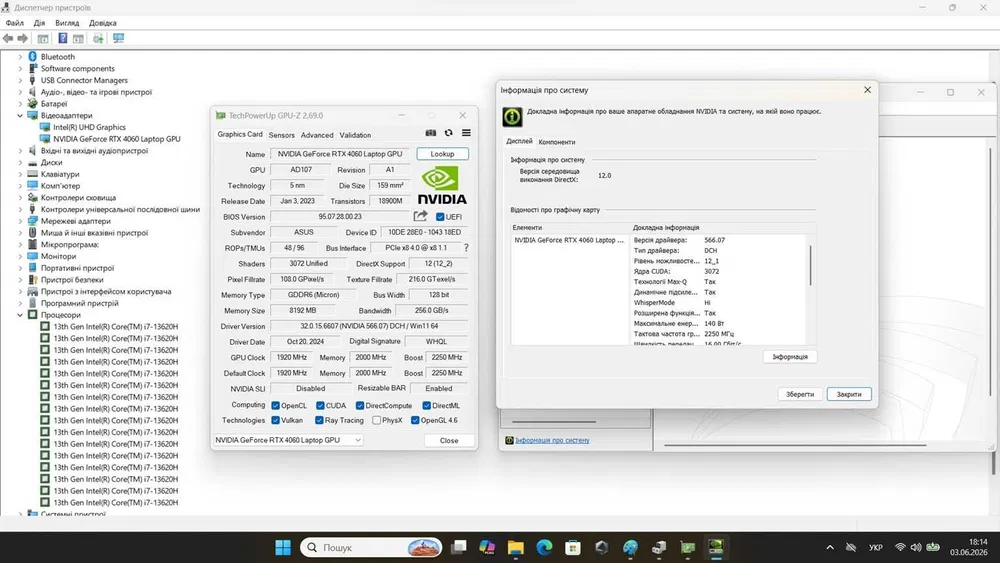Click the NVIDIA logo in GPU-Z
This screenshot has width=1000, height=563.
tap(442, 186)
